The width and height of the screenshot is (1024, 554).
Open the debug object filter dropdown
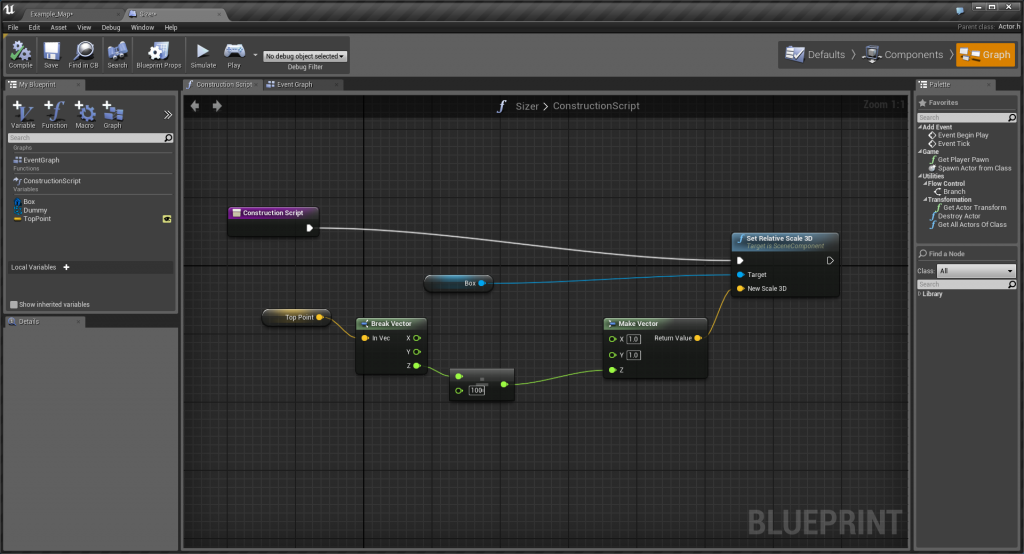point(304,57)
